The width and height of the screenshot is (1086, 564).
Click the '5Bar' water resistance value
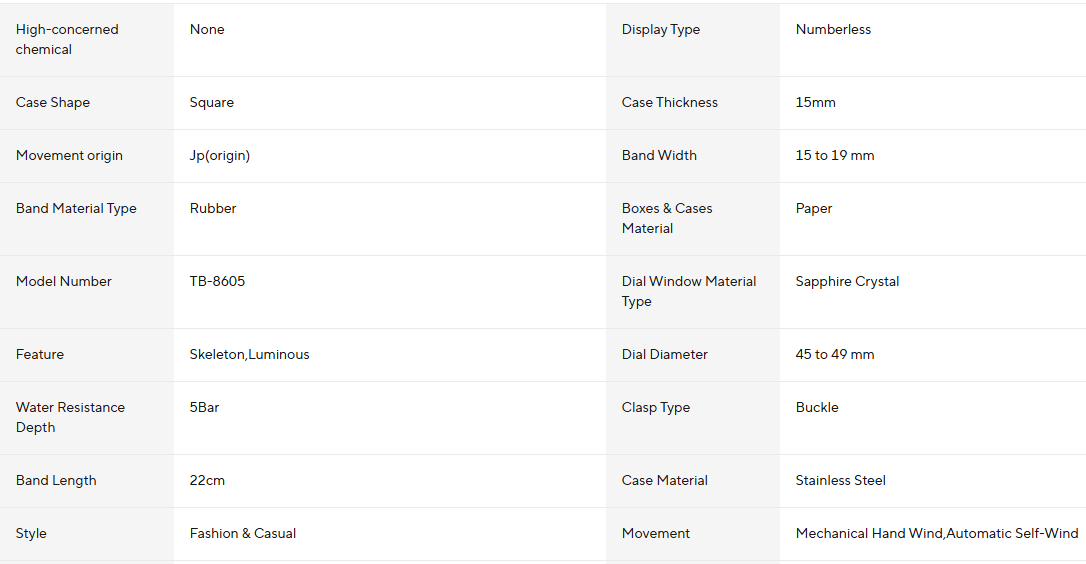pos(204,408)
